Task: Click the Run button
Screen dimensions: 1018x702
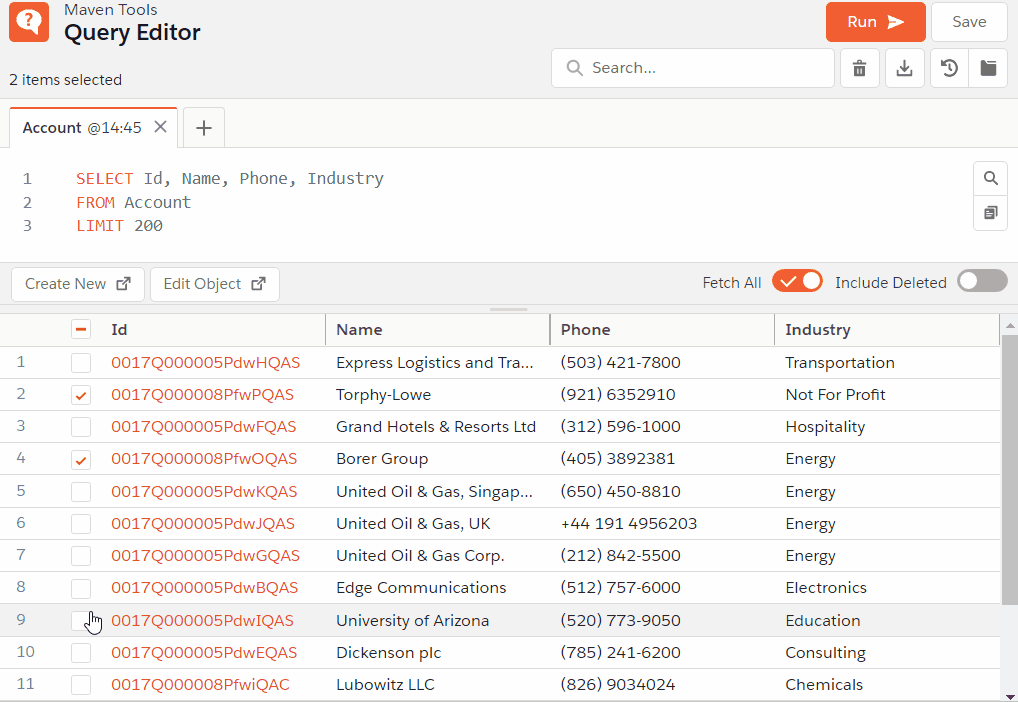Action: click(x=875, y=21)
